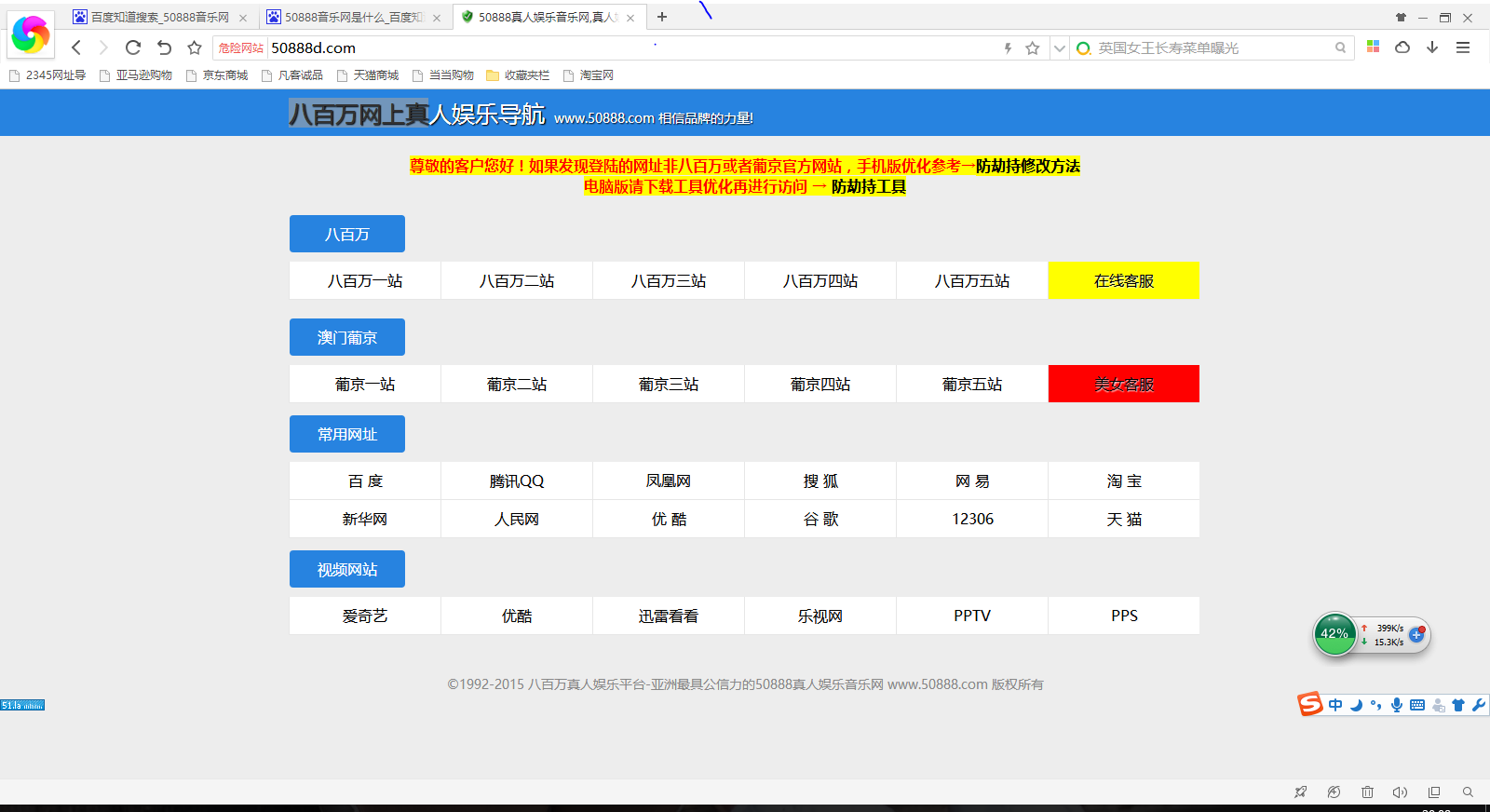The image size is (1490, 812).
Task: Open the hamburger main menu
Action: (1463, 47)
